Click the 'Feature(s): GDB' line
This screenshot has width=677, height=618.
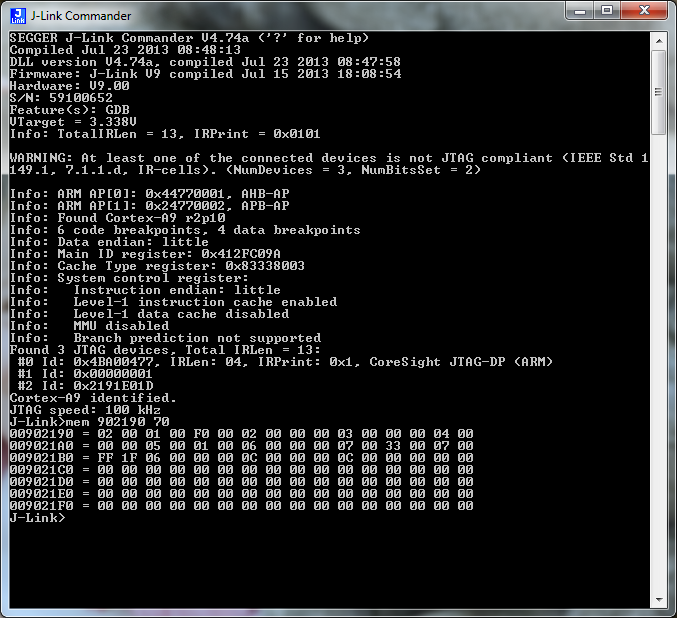coord(70,110)
